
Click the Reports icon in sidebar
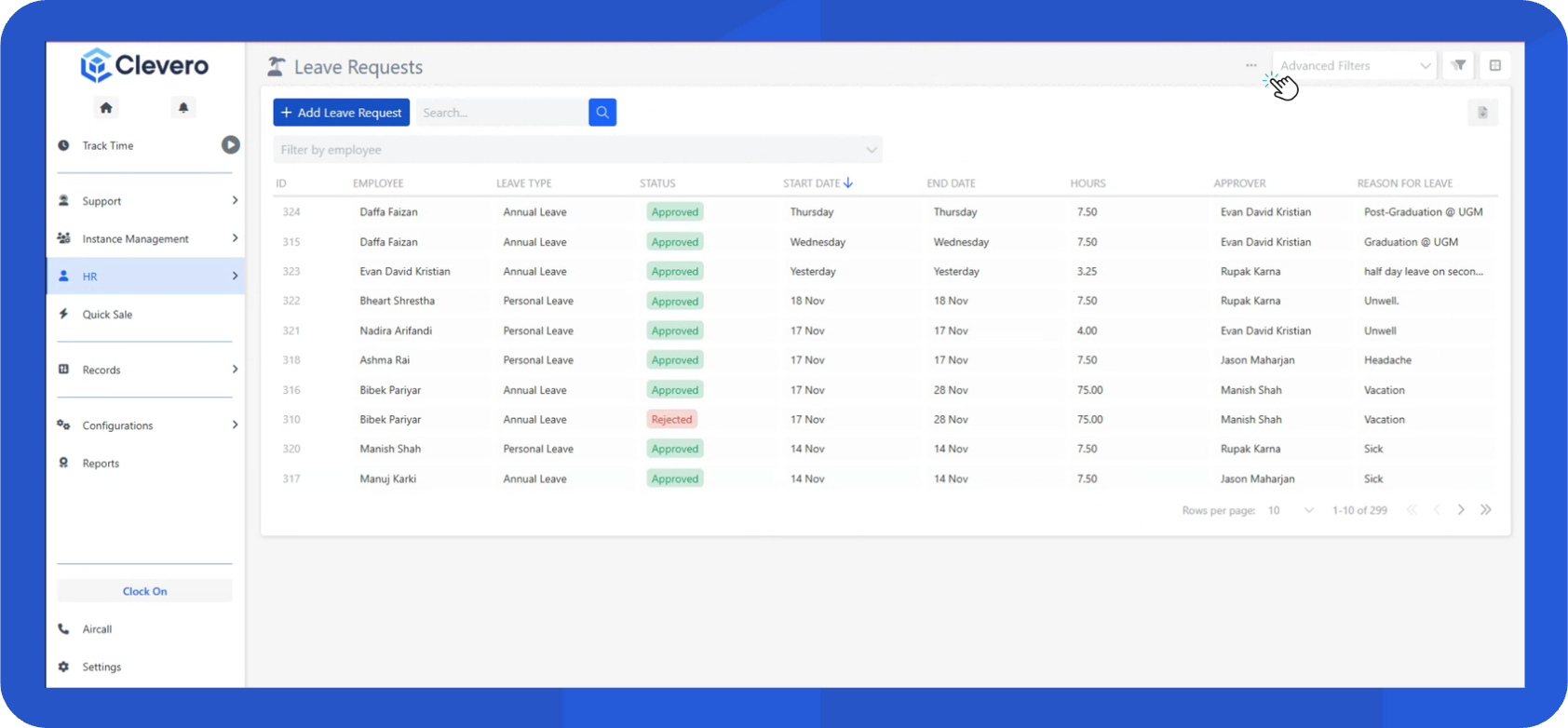pos(63,463)
